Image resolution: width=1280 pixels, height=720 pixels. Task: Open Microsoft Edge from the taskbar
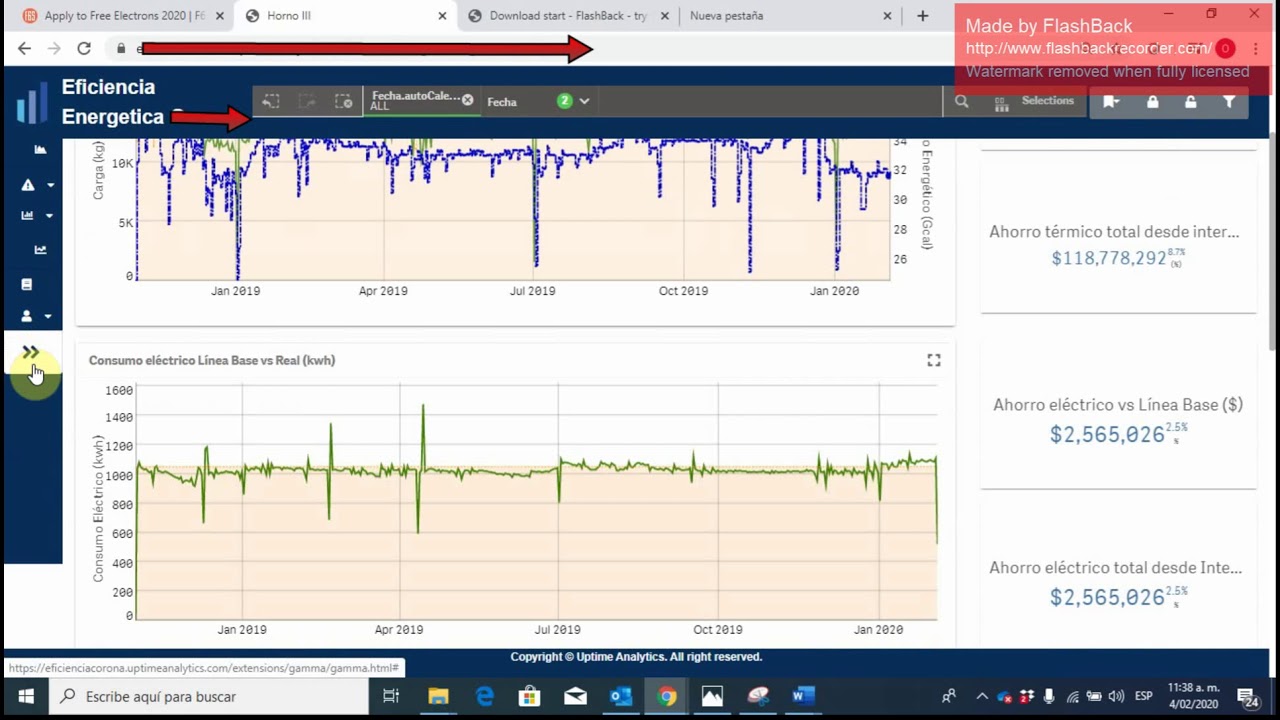click(484, 696)
